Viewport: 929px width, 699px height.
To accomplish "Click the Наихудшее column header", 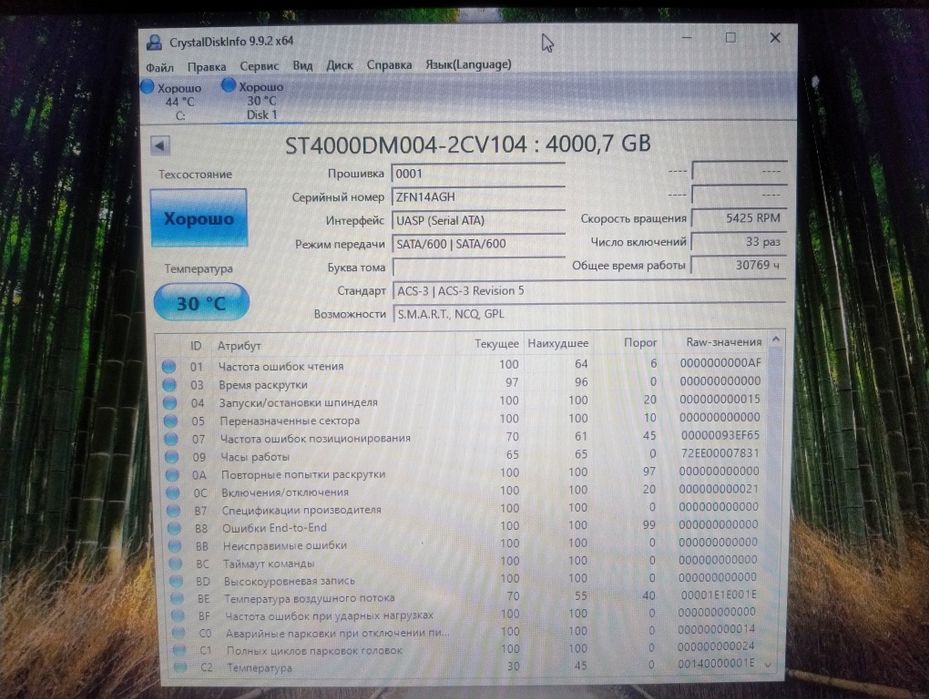I will tap(558, 343).
